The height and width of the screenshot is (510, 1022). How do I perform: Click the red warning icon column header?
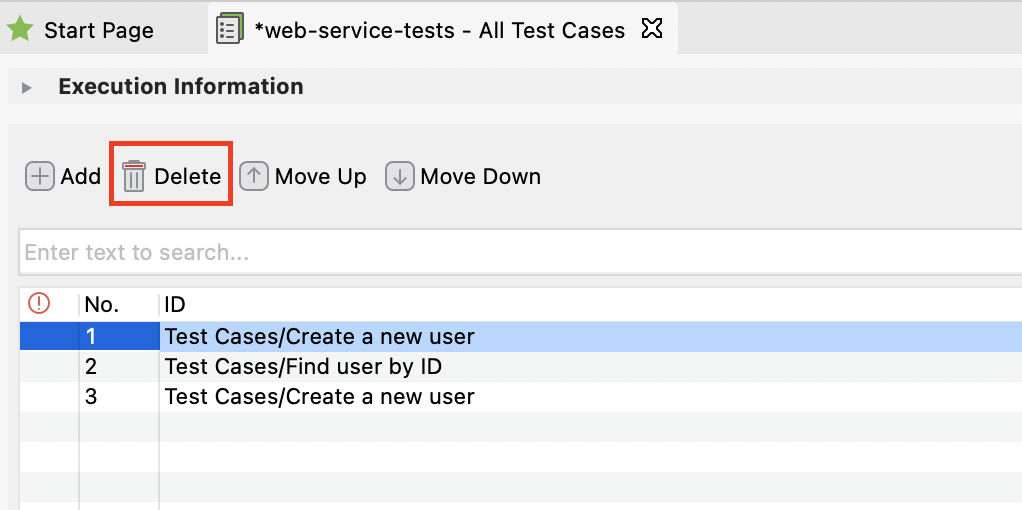pos(39,304)
